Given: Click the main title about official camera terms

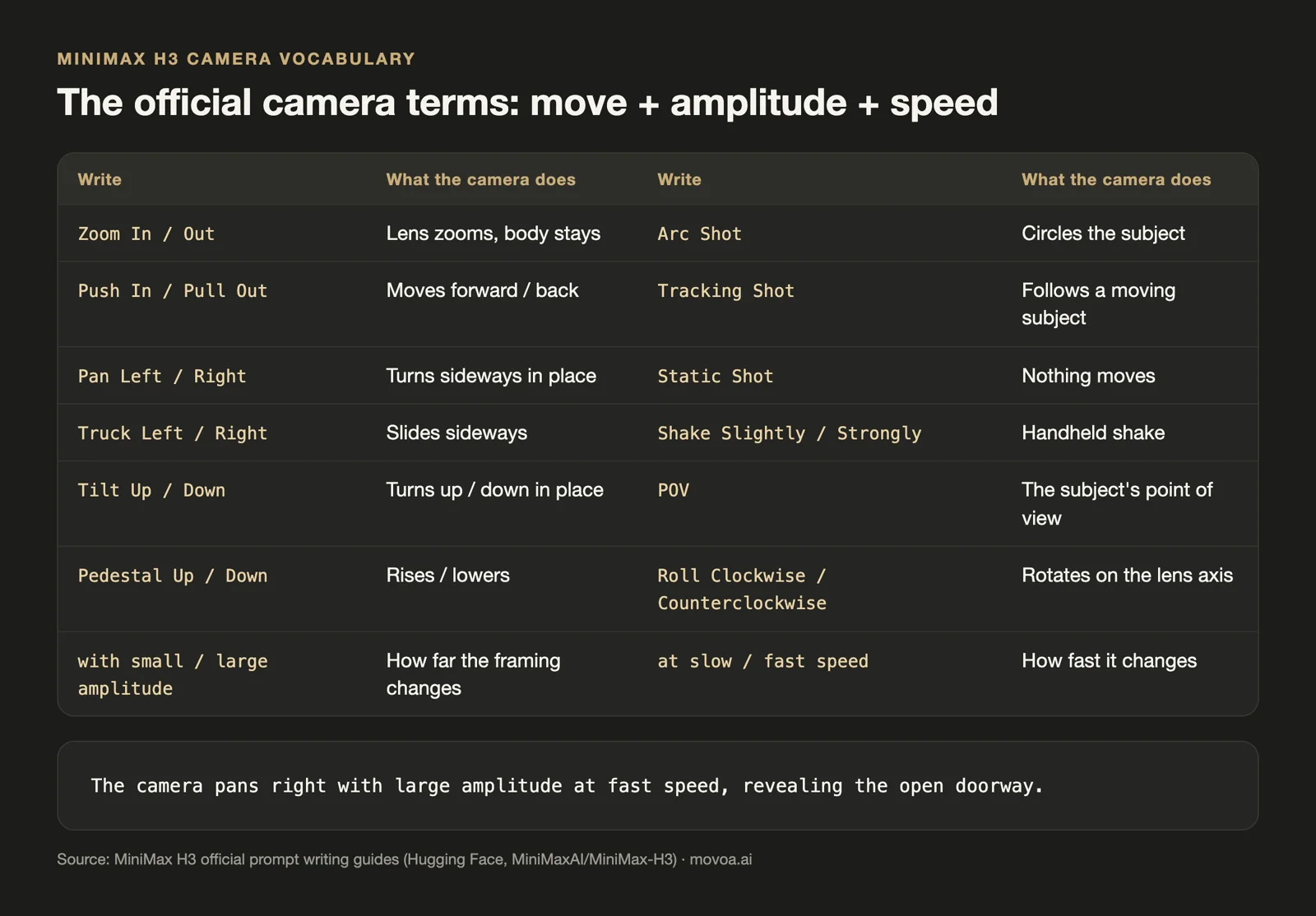Looking at the screenshot, I should (x=527, y=103).
